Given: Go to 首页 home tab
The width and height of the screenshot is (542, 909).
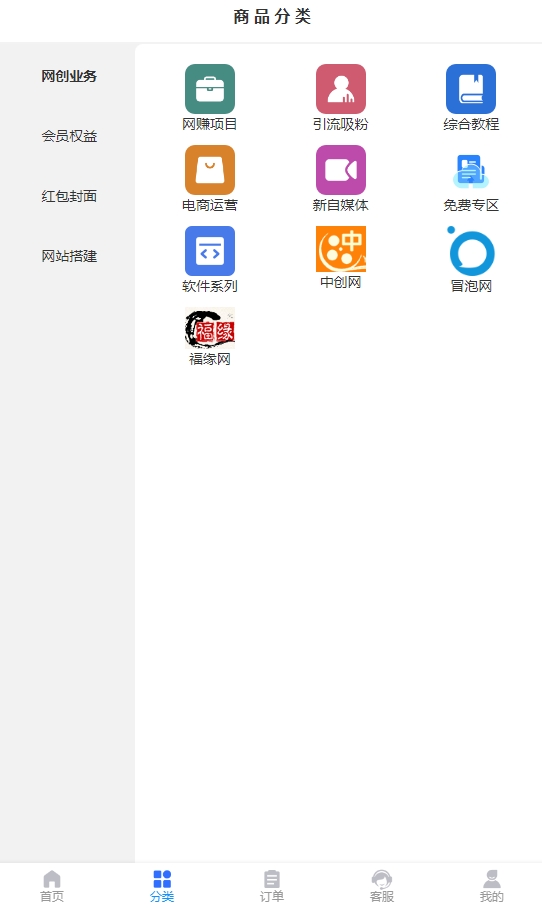Looking at the screenshot, I should [x=52, y=886].
